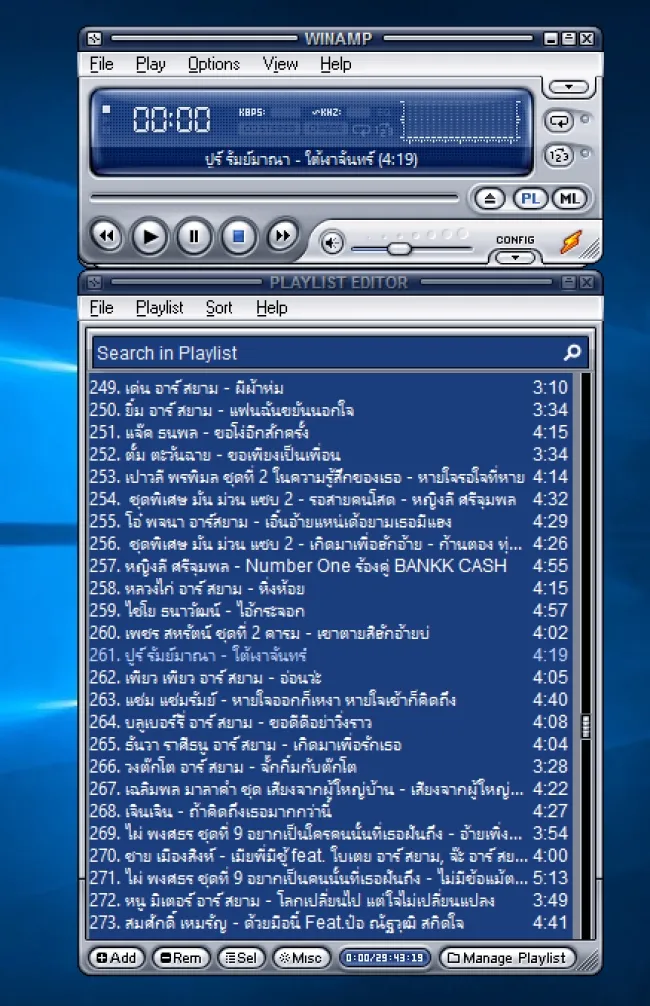Select track 257 Number One BANKK CASH
The height and width of the screenshot is (1006, 650).
pyautogui.click(x=329, y=566)
